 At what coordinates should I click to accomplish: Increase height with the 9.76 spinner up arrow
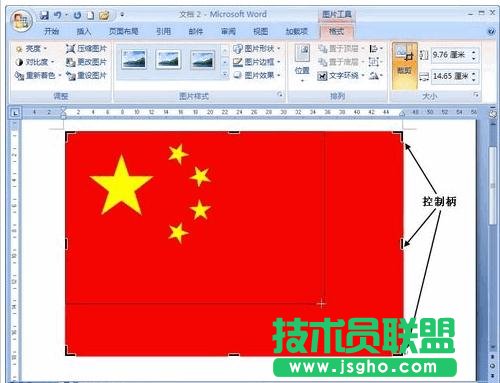(474, 52)
